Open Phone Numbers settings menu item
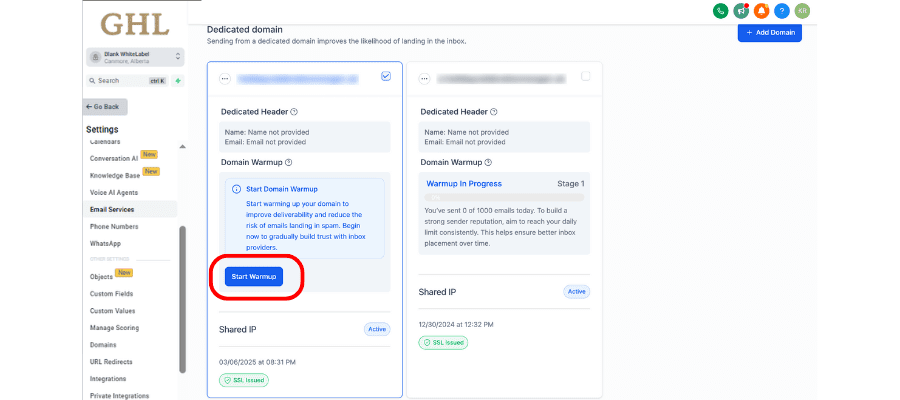 (x=114, y=227)
